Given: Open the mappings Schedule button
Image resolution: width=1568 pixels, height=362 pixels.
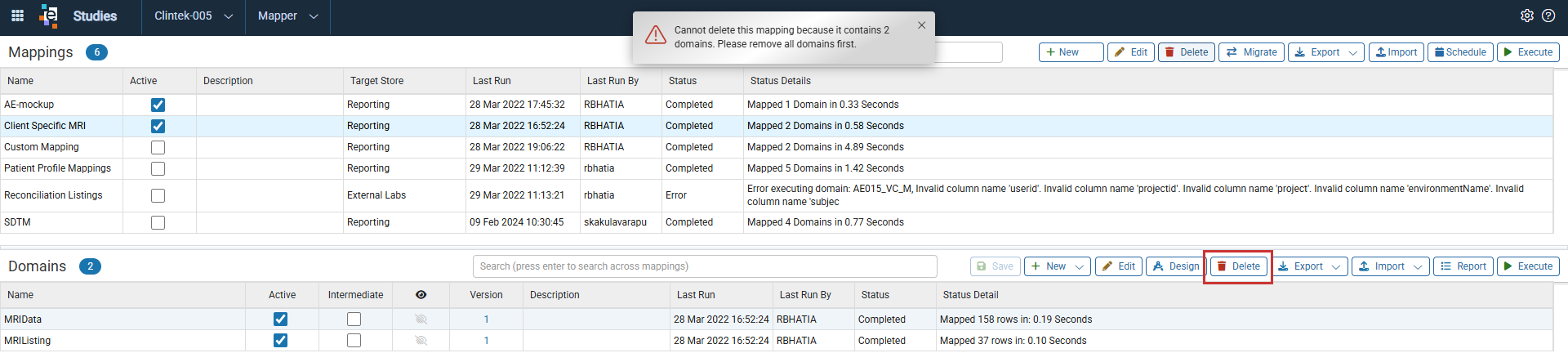Looking at the screenshot, I should pos(1460,52).
